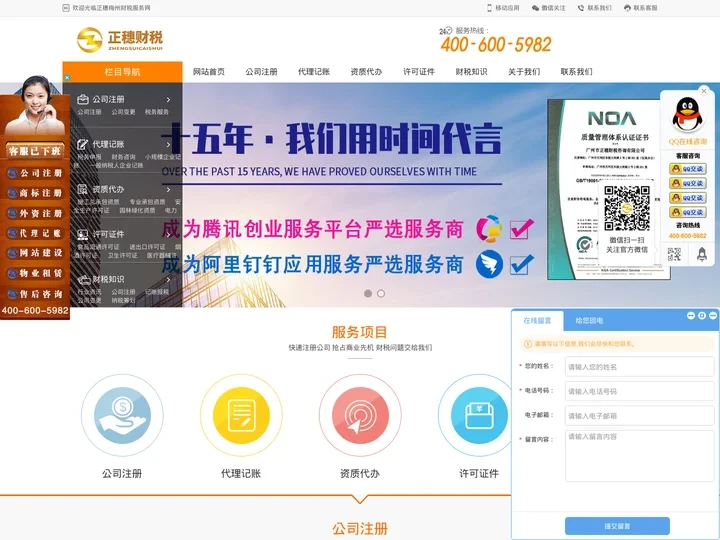Viewport: 720px width, 540px height.
Task: Click 联系我们 in the top bar
Action: pos(595,8)
